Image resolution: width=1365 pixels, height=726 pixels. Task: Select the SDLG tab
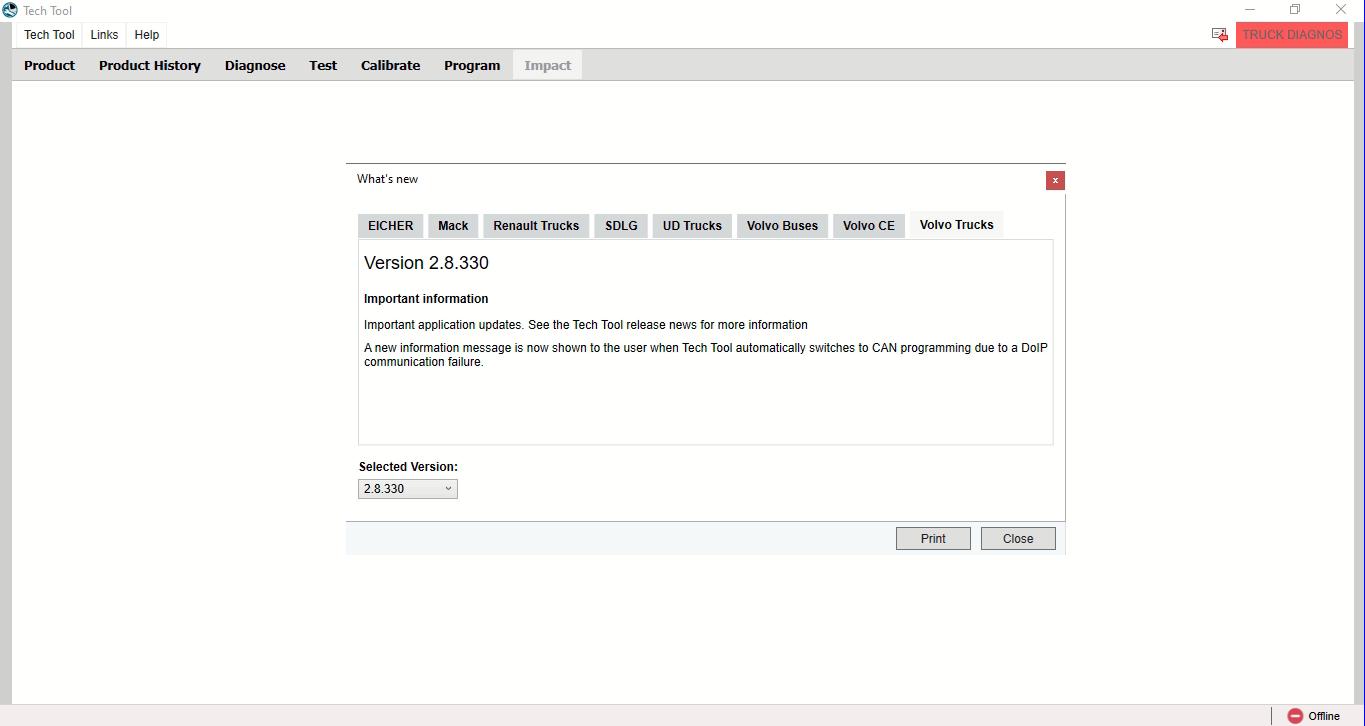pyautogui.click(x=621, y=226)
